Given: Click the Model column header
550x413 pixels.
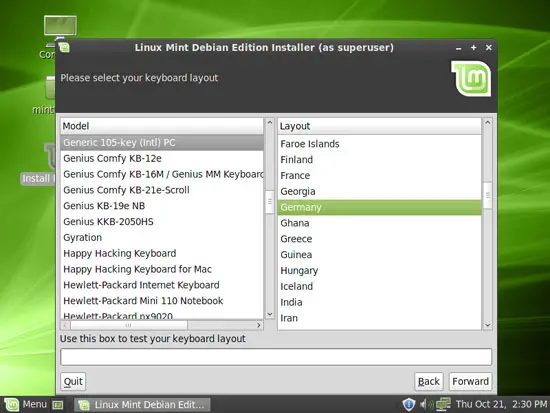Looking at the screenshot, I should pyautogui.click(x=162, y=126).
